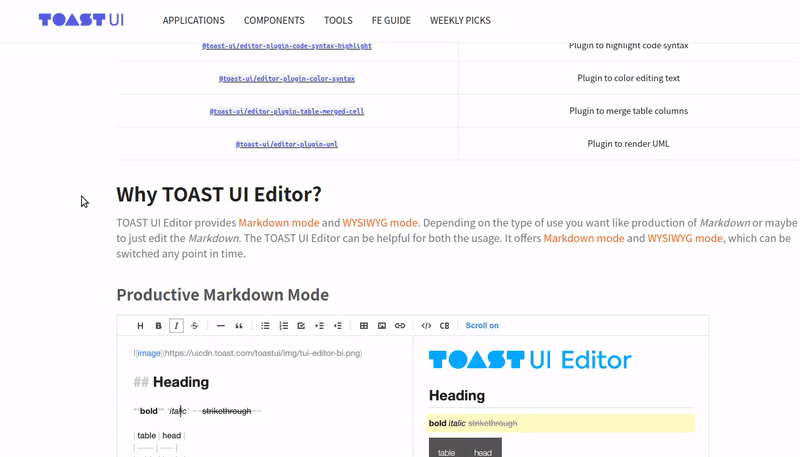800x457 pixels.
Task: Click the Heading toolbar icon
Action: point(140,326)
